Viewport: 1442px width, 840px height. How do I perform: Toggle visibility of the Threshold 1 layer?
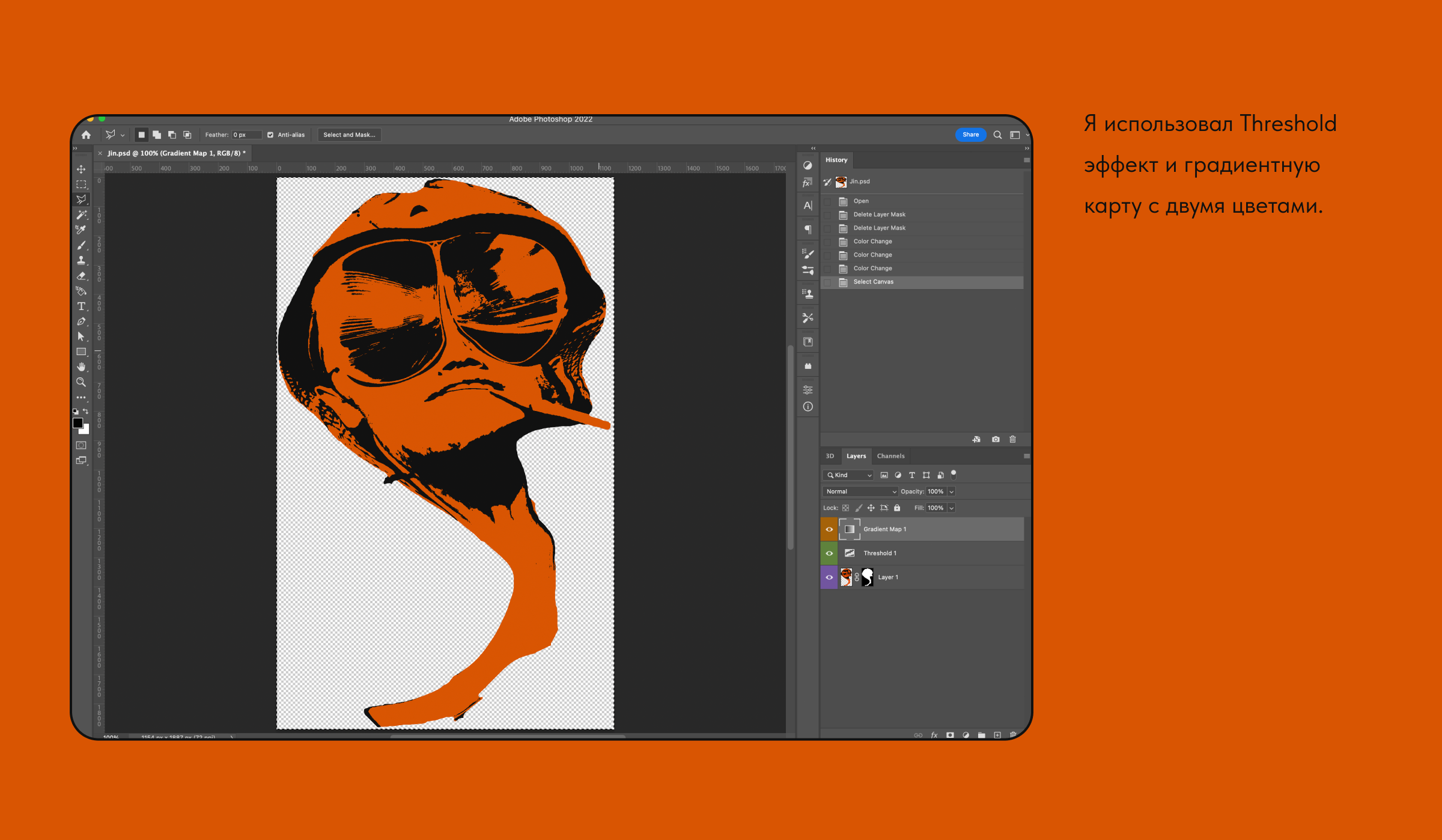pos(829,553)
